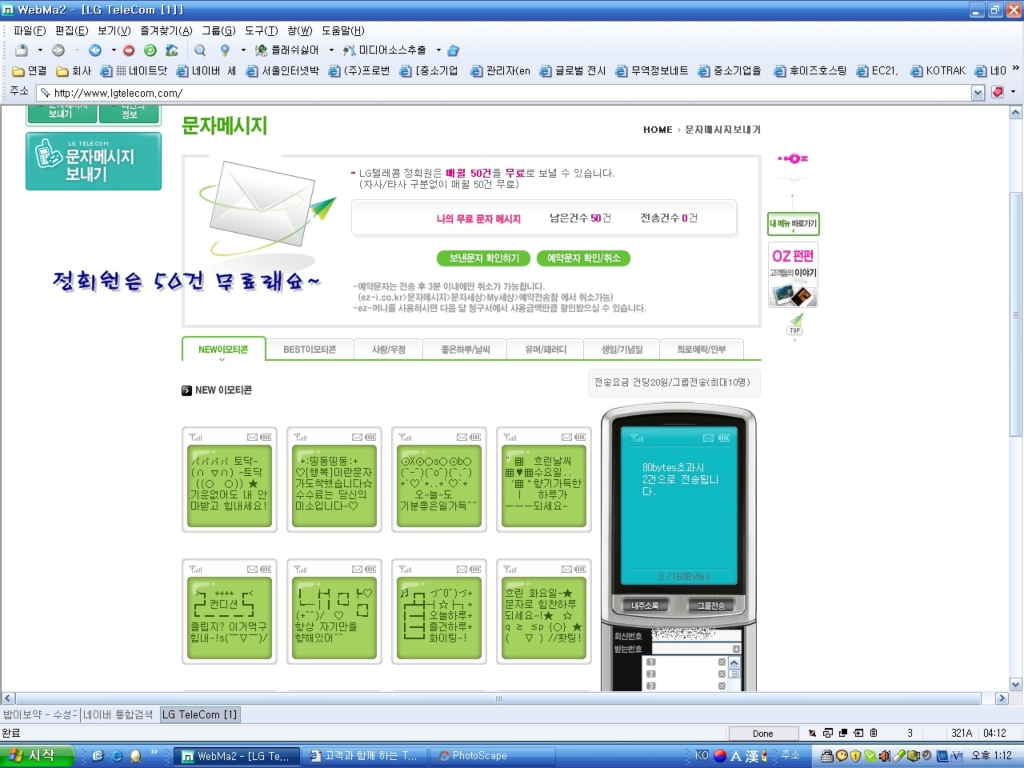The width and height of the screenshot is (1024, 768).
Task: Open the 도구(T) menu
Action: click(x=261, y=31)
